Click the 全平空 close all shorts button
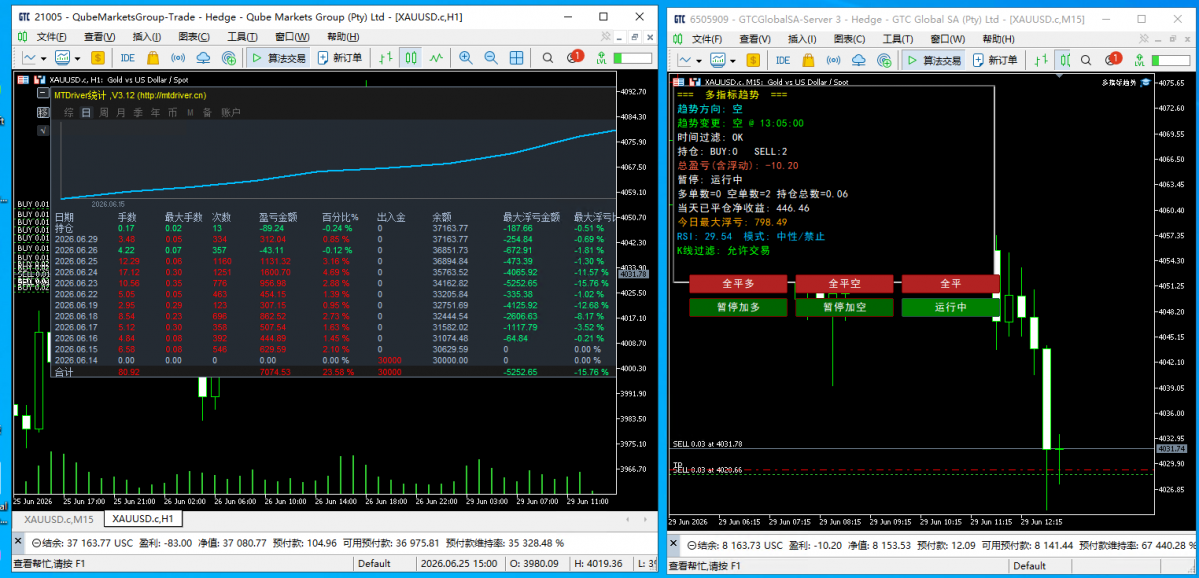Screen dimensions: 1199x578 (x=844, y=283)
